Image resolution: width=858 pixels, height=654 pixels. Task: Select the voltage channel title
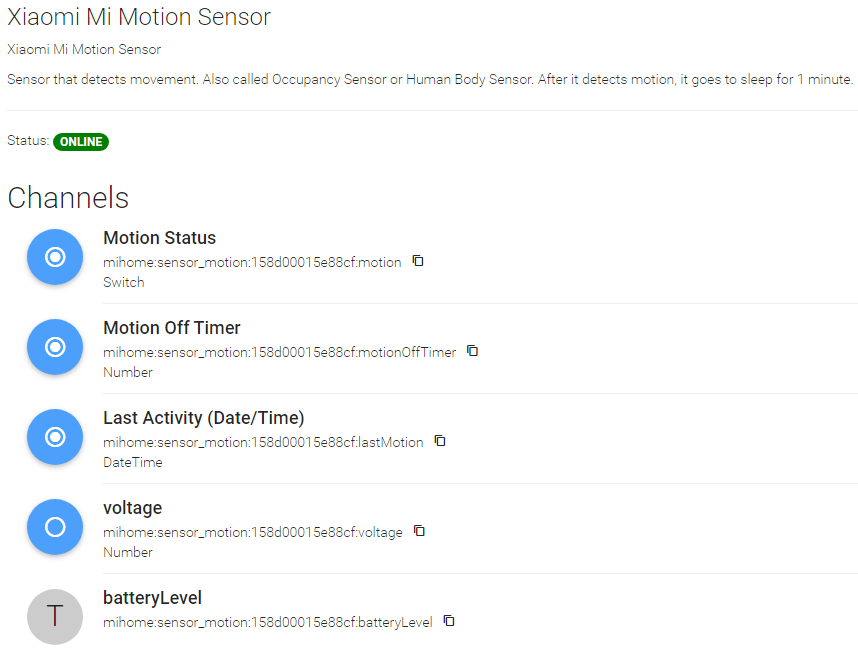pyautogui.click(x=132, y=508)
